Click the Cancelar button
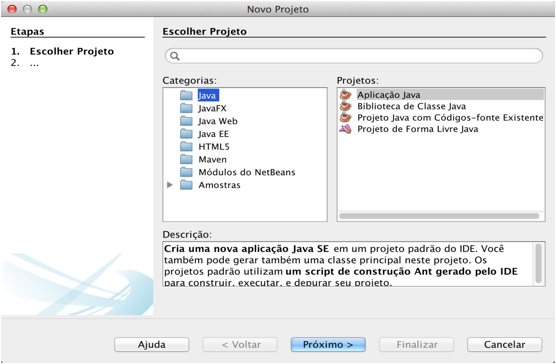The width and height of the screenshot is (556, 364). [505, 345]
